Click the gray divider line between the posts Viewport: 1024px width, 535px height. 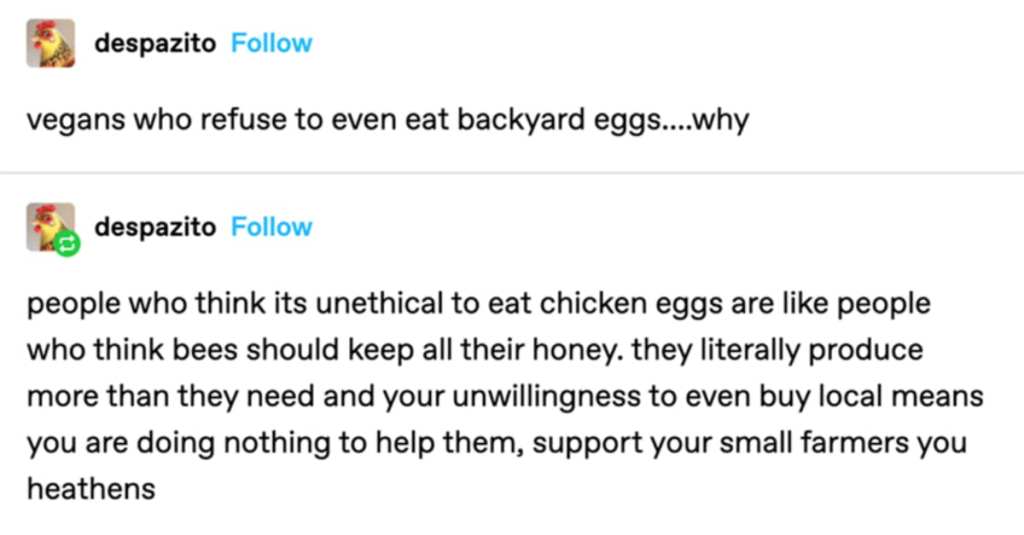click(x=512, y=173)
